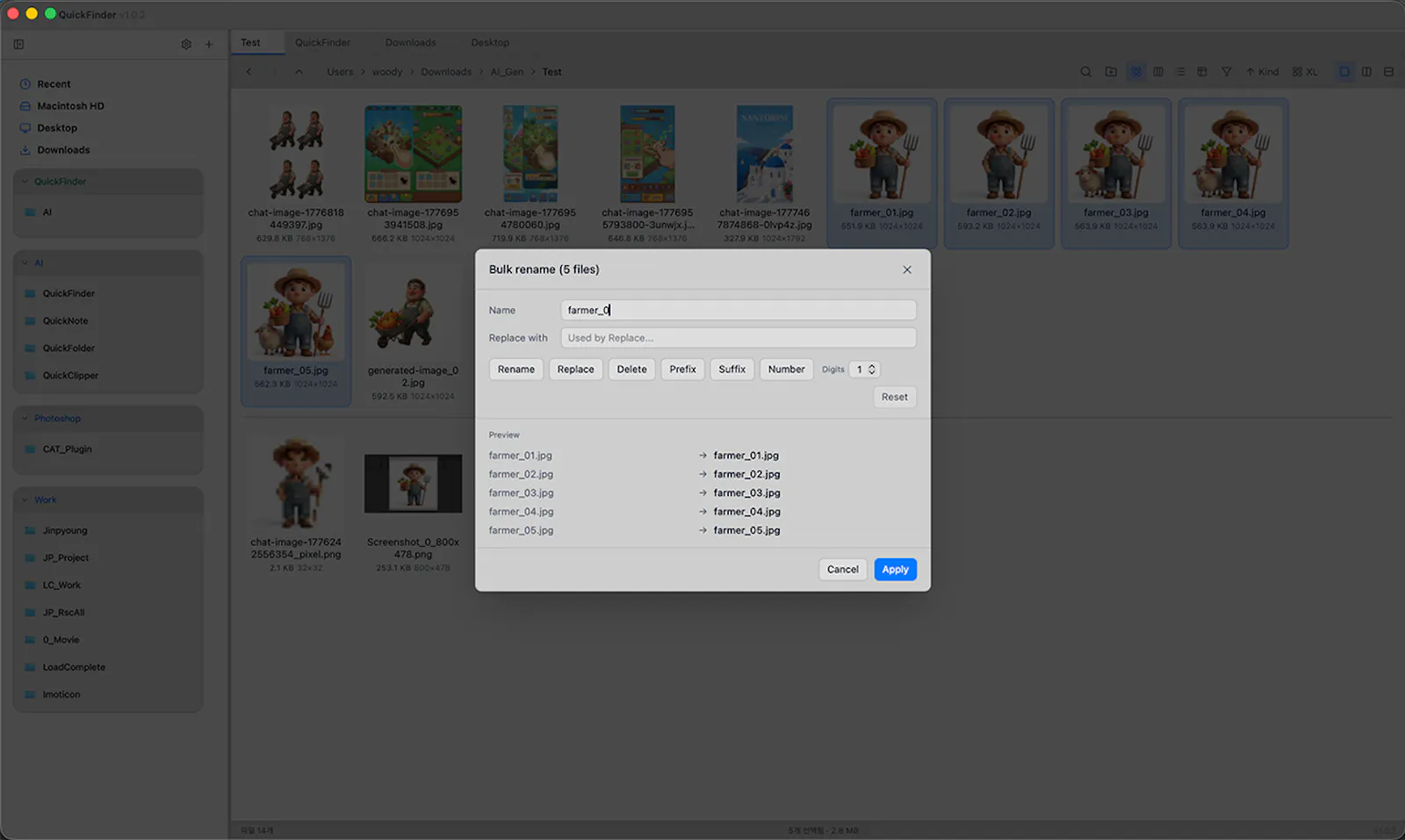This screenshot has width=1405, height=840.
Task: Switch to list view
Action: click(1180, 72)
